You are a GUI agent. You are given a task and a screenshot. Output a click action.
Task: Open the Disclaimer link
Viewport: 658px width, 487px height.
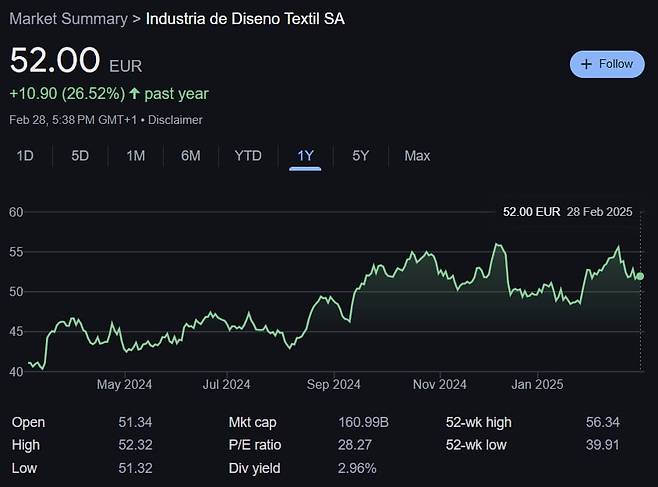[x=177, y=120]
